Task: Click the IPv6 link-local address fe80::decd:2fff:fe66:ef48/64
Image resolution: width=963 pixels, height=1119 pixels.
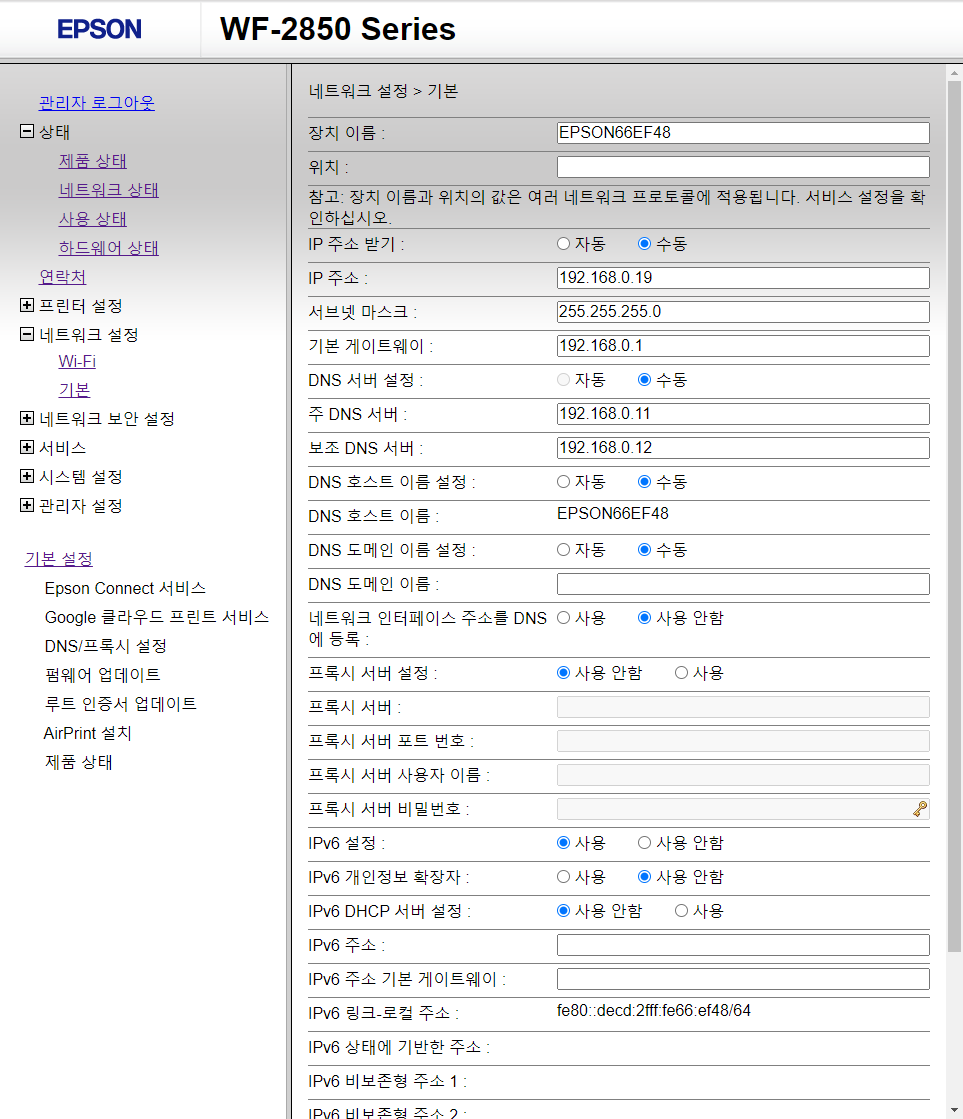Action: (x=654, y=1011)
